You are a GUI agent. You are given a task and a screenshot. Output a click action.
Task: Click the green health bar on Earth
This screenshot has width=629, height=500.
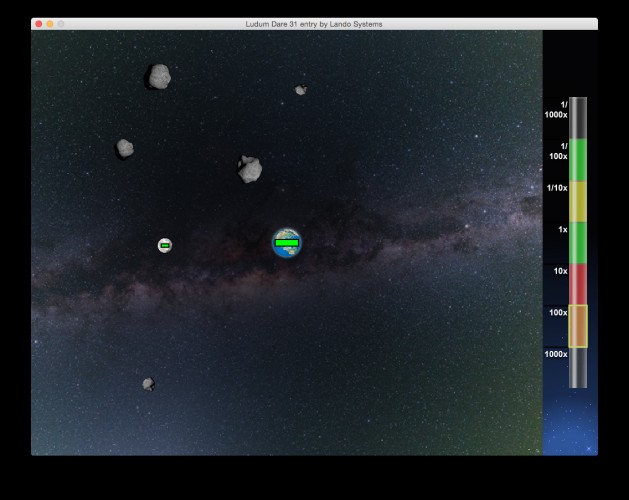click(287, 243)
